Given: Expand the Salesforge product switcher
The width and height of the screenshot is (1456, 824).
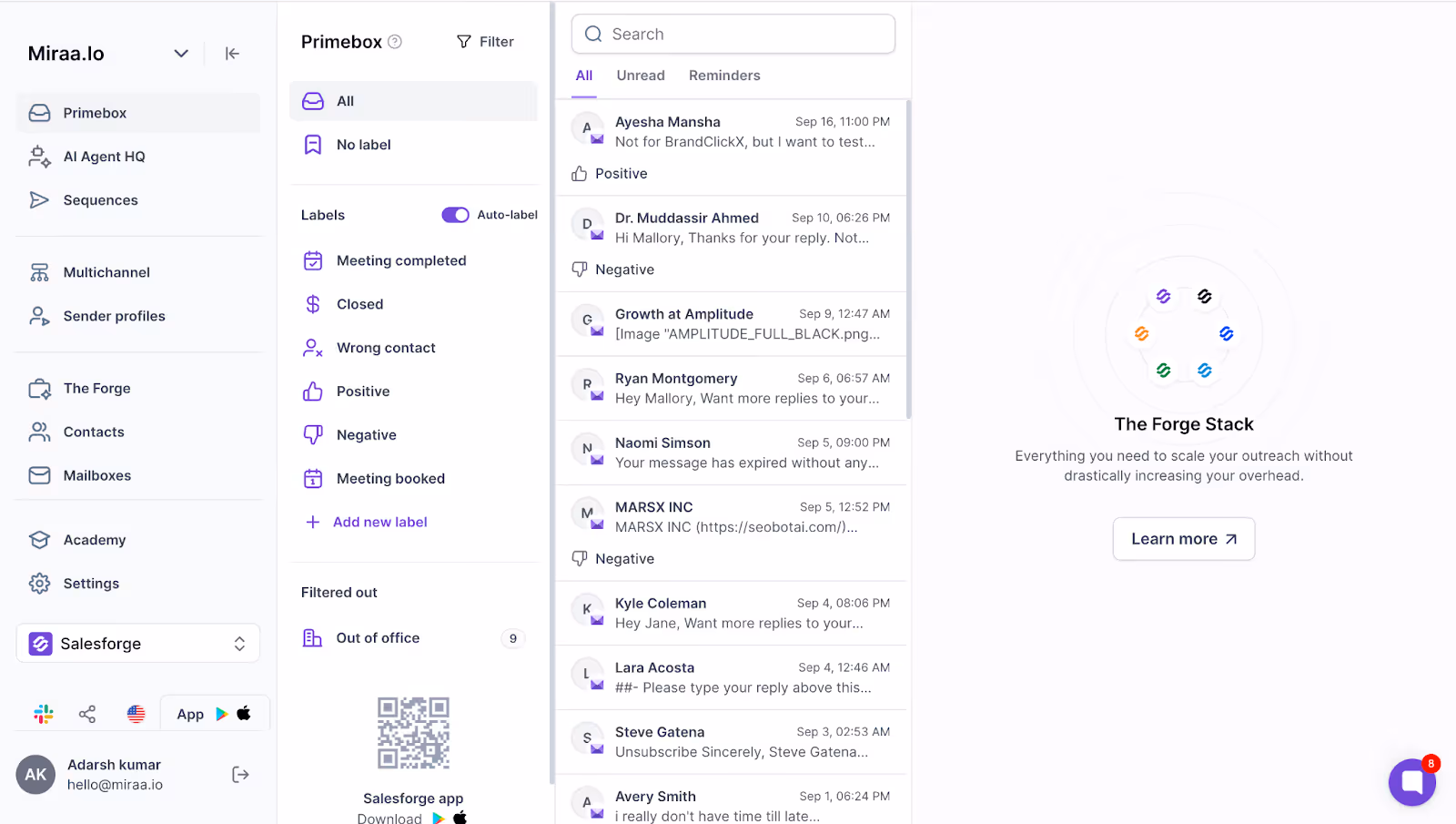Looking at the screenshot, I should coord(138,644).
